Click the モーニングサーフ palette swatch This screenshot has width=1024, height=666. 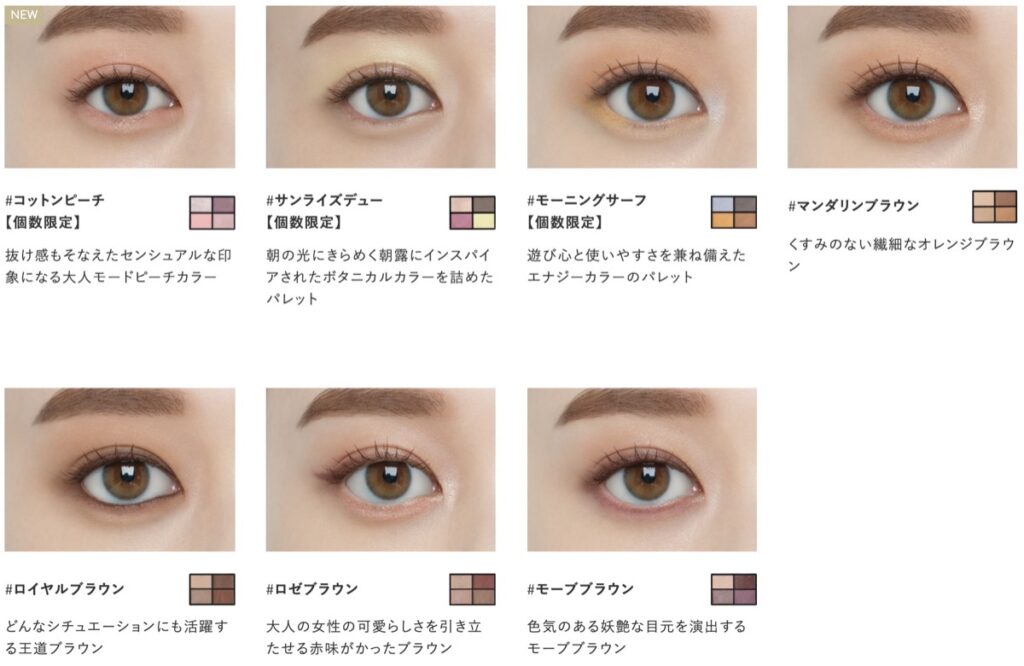click(733, 212)
